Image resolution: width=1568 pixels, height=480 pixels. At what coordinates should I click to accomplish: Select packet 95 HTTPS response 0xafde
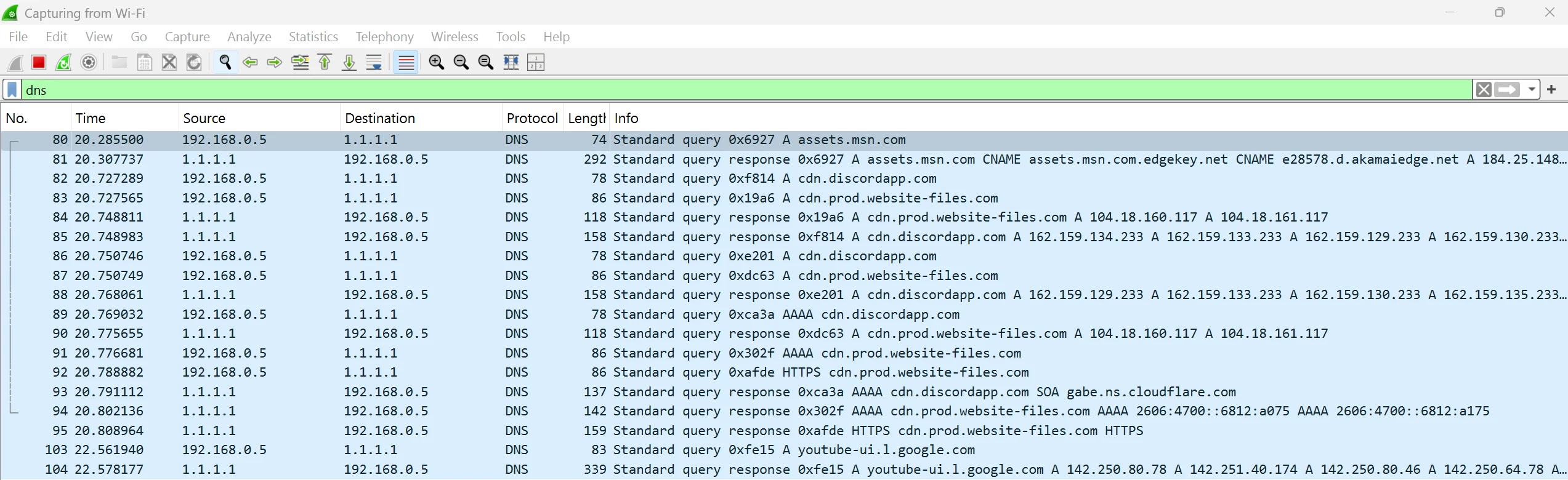[784, 431]
